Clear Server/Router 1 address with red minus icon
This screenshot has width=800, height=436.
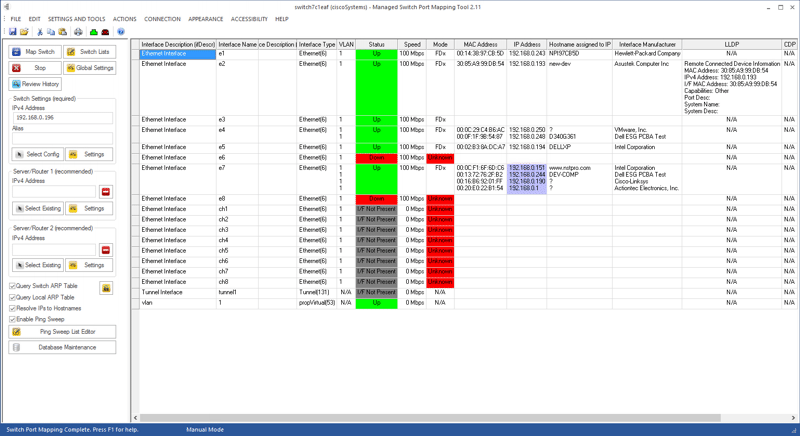click(x=106, y=192)
